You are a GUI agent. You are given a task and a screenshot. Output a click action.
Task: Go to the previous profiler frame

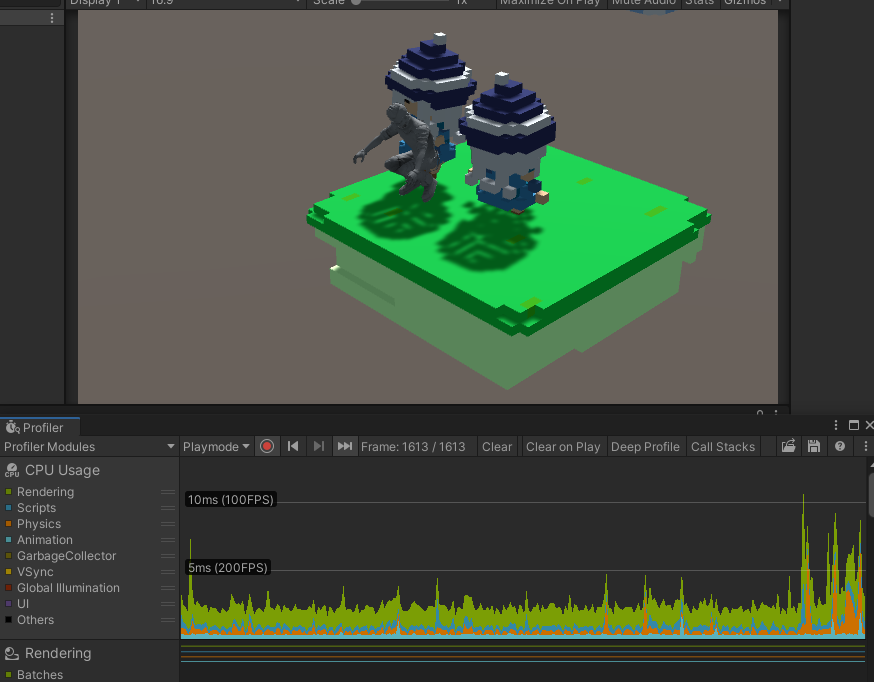(x=293, y=446)
